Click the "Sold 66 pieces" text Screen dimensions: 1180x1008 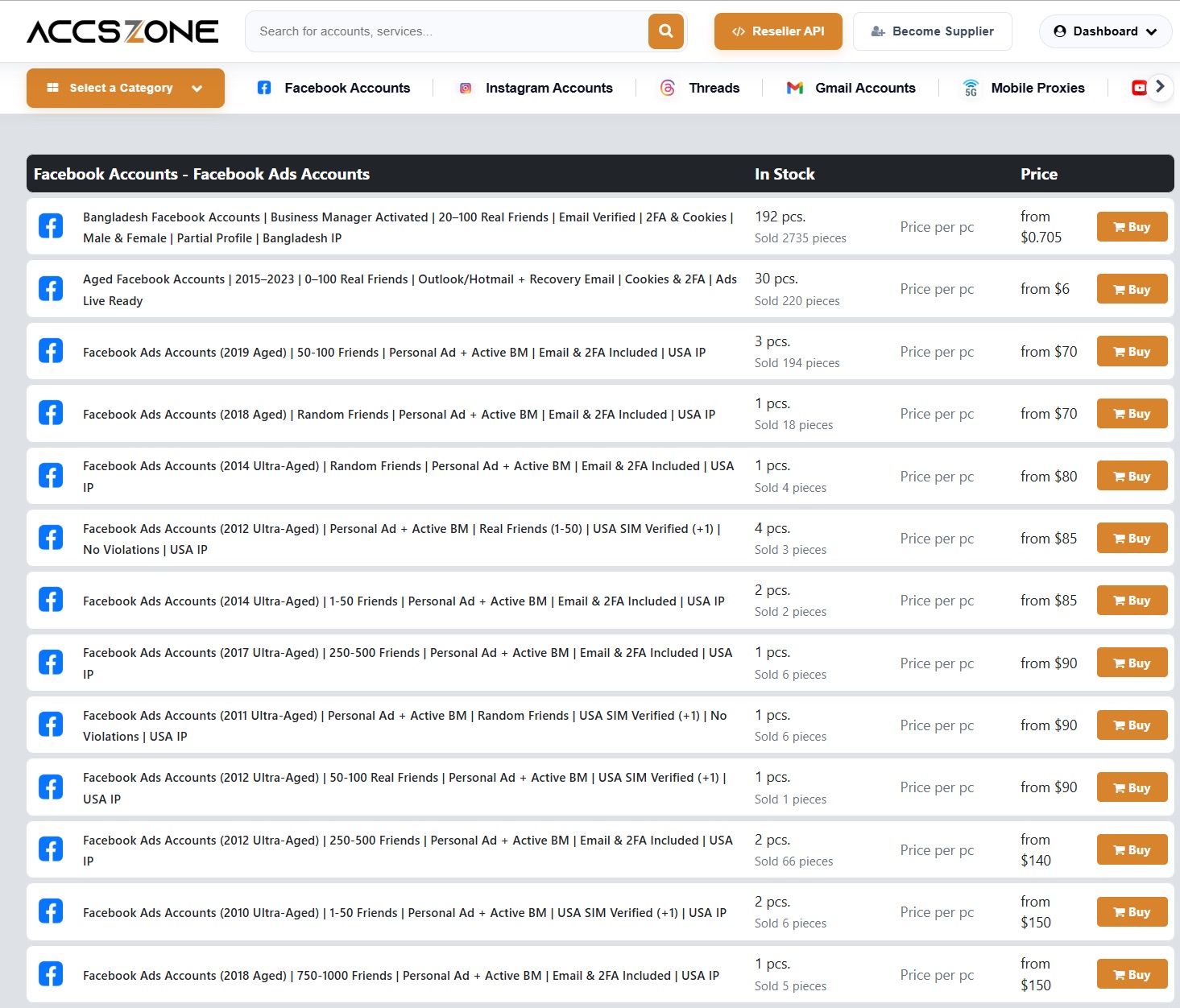pyautogui.click(x=794, y=861)
